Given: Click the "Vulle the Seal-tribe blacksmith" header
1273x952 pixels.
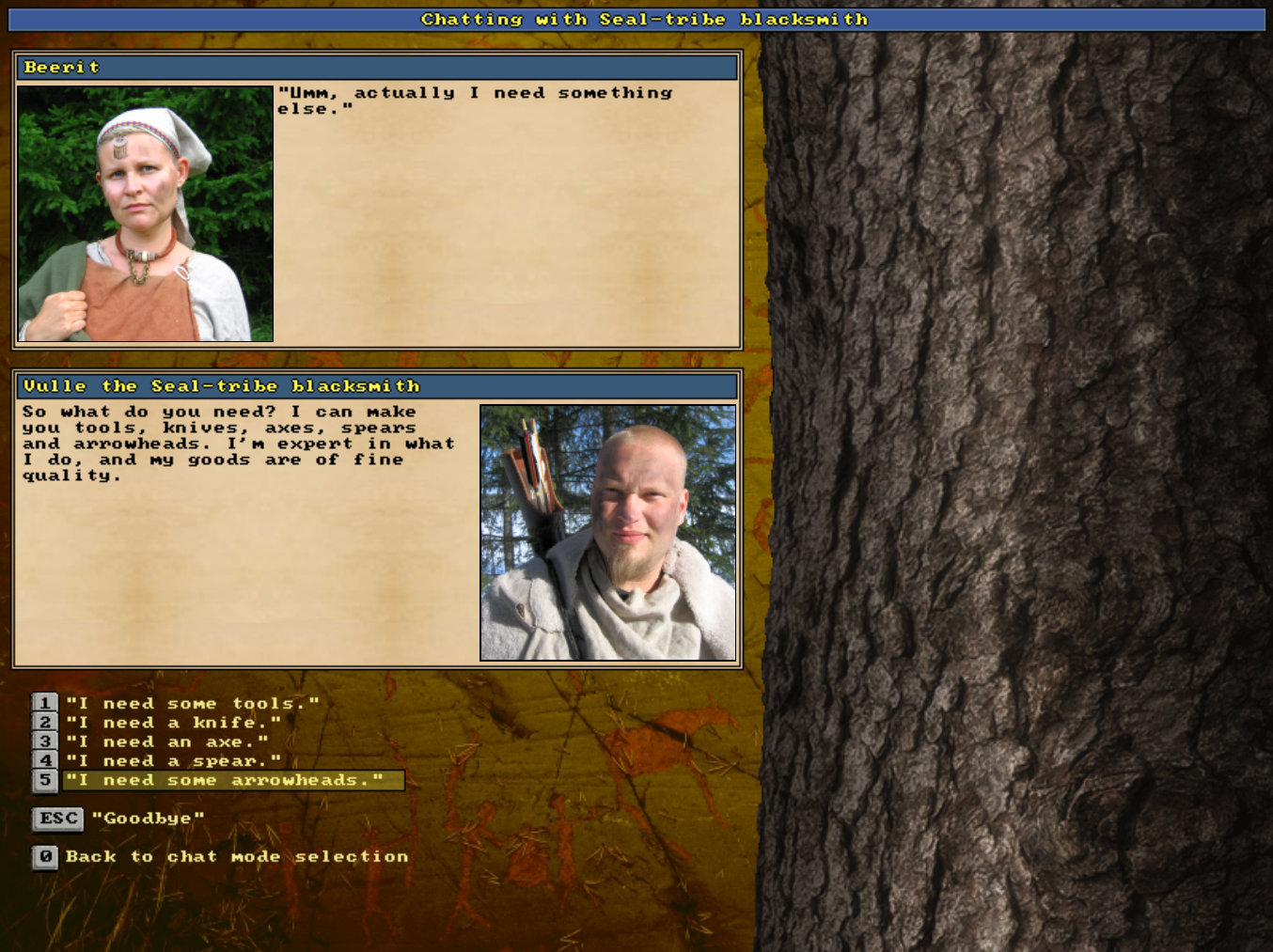Looking at the screenshot, I should [x=376, y=386].
